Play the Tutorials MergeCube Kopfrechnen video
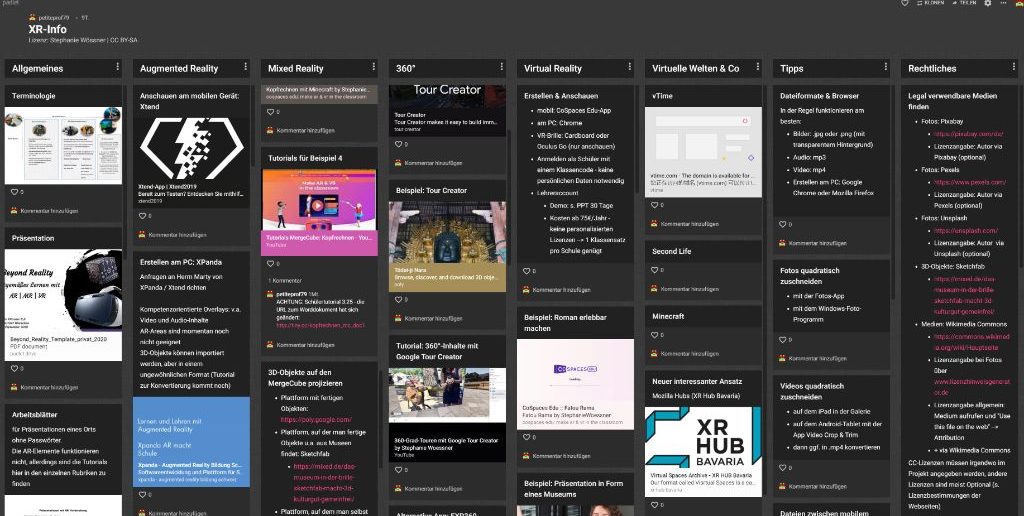 coord(317,204)
